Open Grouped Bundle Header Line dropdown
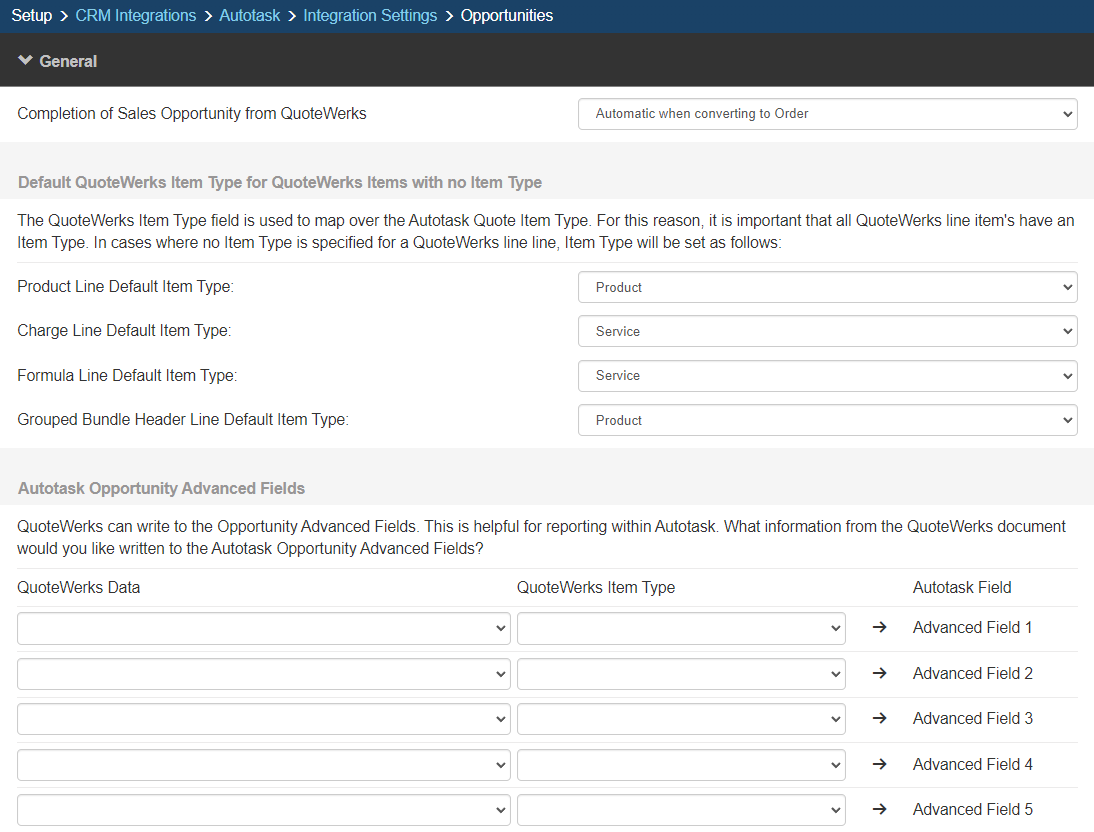The image size is (1094, 832). click(827, 421)
